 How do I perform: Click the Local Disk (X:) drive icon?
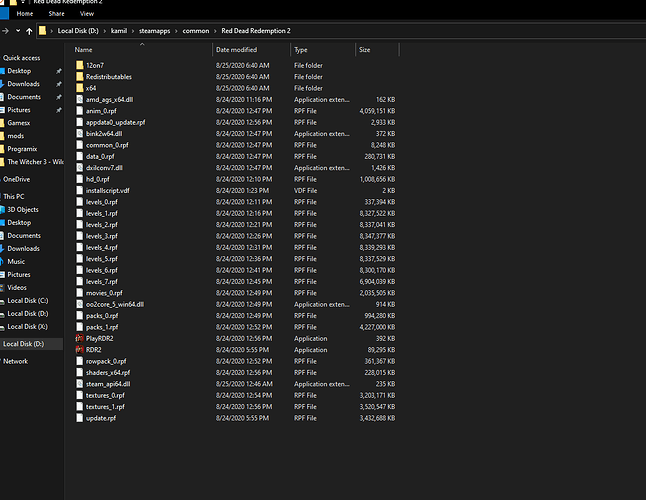click(2, 327)
